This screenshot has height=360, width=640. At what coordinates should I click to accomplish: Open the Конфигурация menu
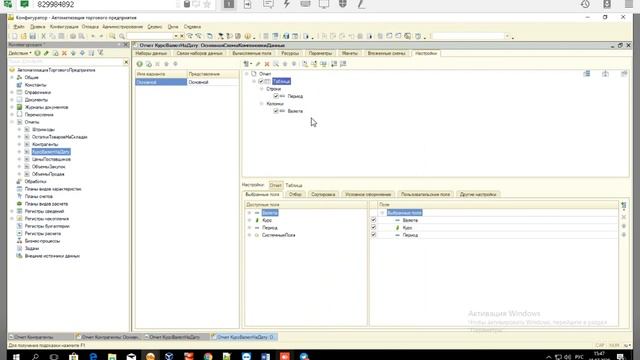[64, 27]
